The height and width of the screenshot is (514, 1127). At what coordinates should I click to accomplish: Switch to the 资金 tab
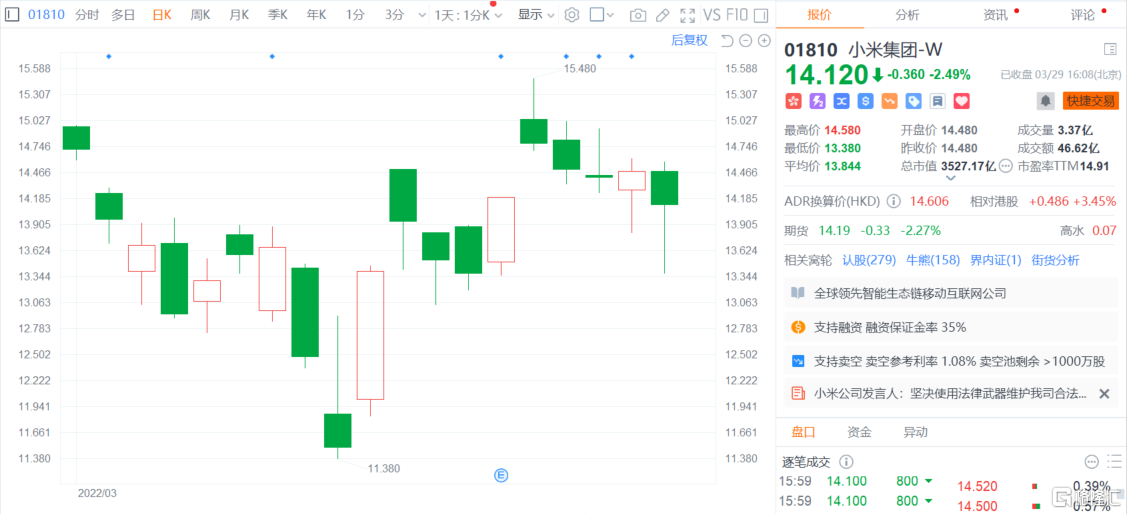[859, 432]
